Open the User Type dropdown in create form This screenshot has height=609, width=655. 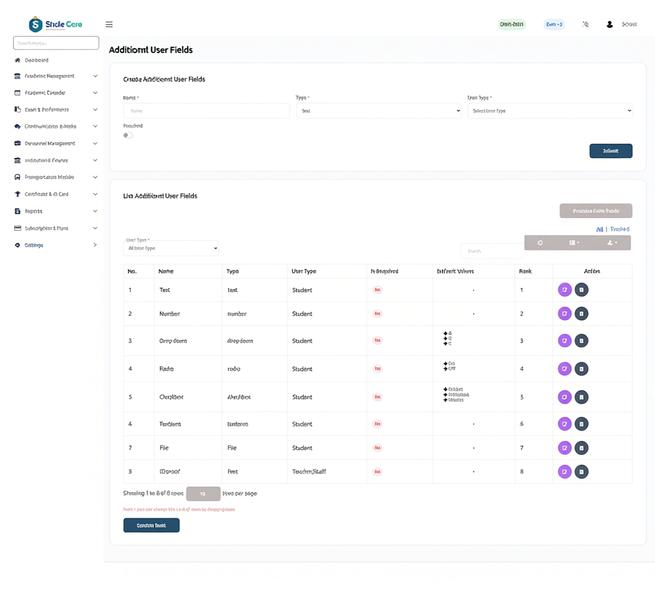coord(550,111)
